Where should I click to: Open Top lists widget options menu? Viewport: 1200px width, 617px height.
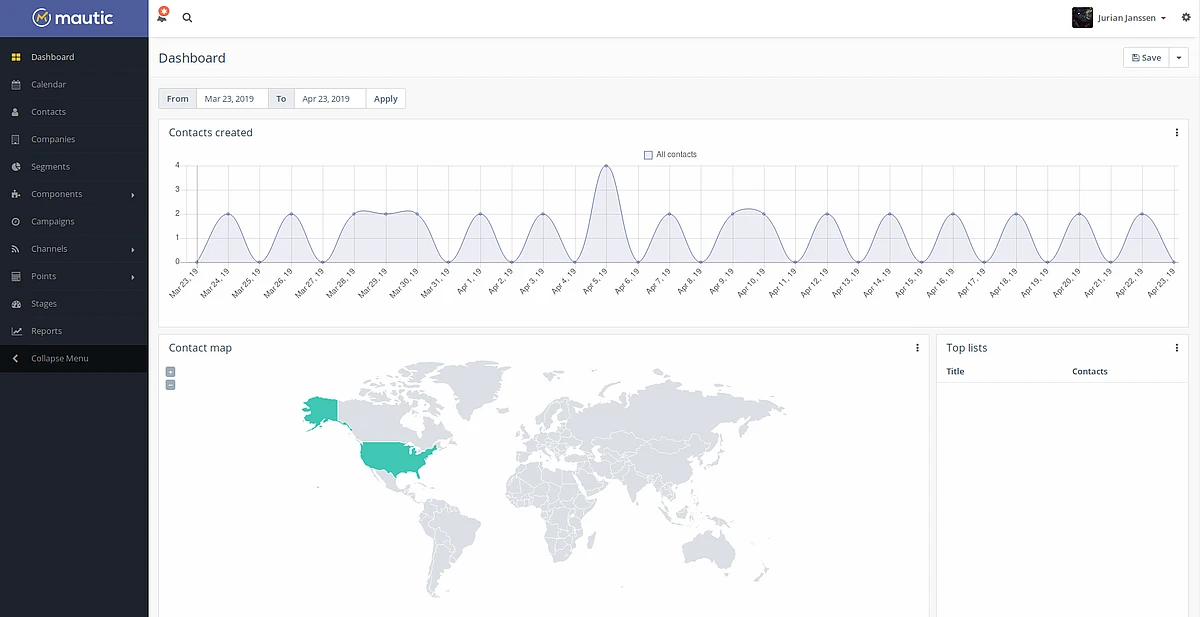click(1176, 348)
